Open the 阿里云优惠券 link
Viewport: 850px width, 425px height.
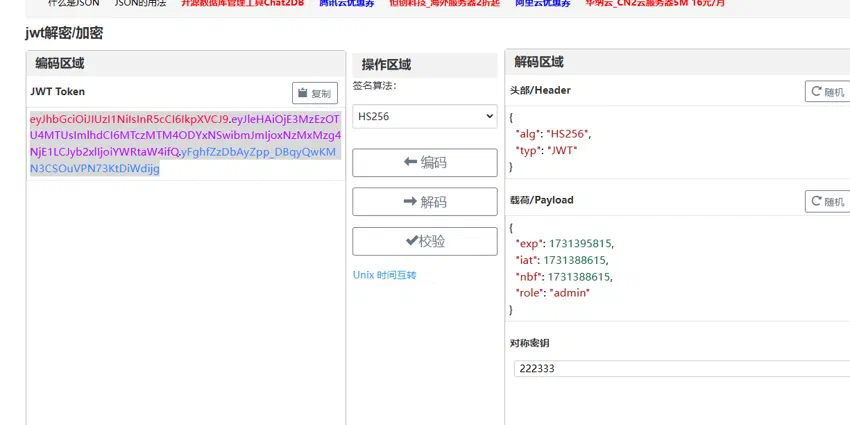point(543,3)
